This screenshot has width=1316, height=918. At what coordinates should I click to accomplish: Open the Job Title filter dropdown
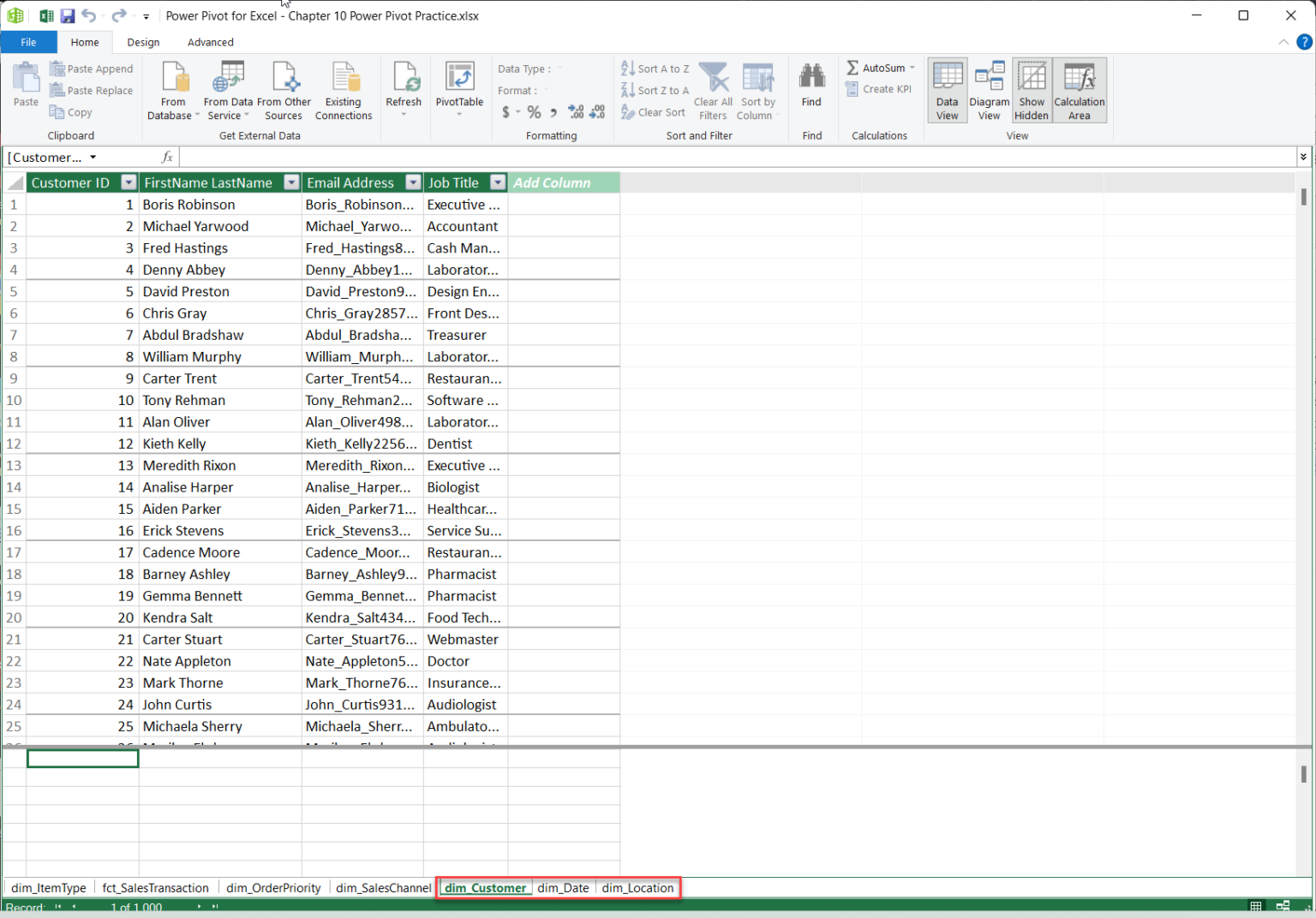498,182
